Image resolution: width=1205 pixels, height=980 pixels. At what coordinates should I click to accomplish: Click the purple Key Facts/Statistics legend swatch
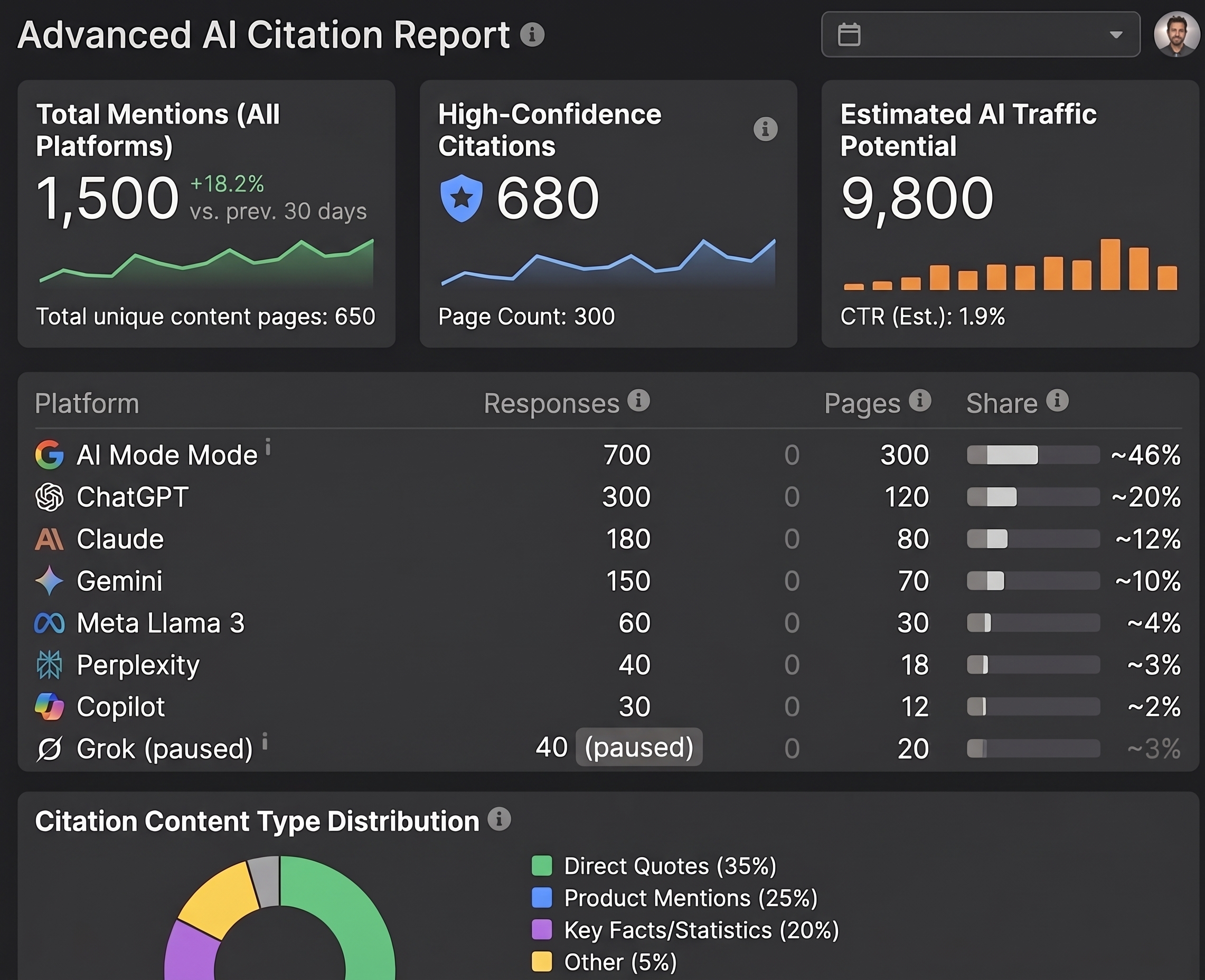click(x=542, y=930)
